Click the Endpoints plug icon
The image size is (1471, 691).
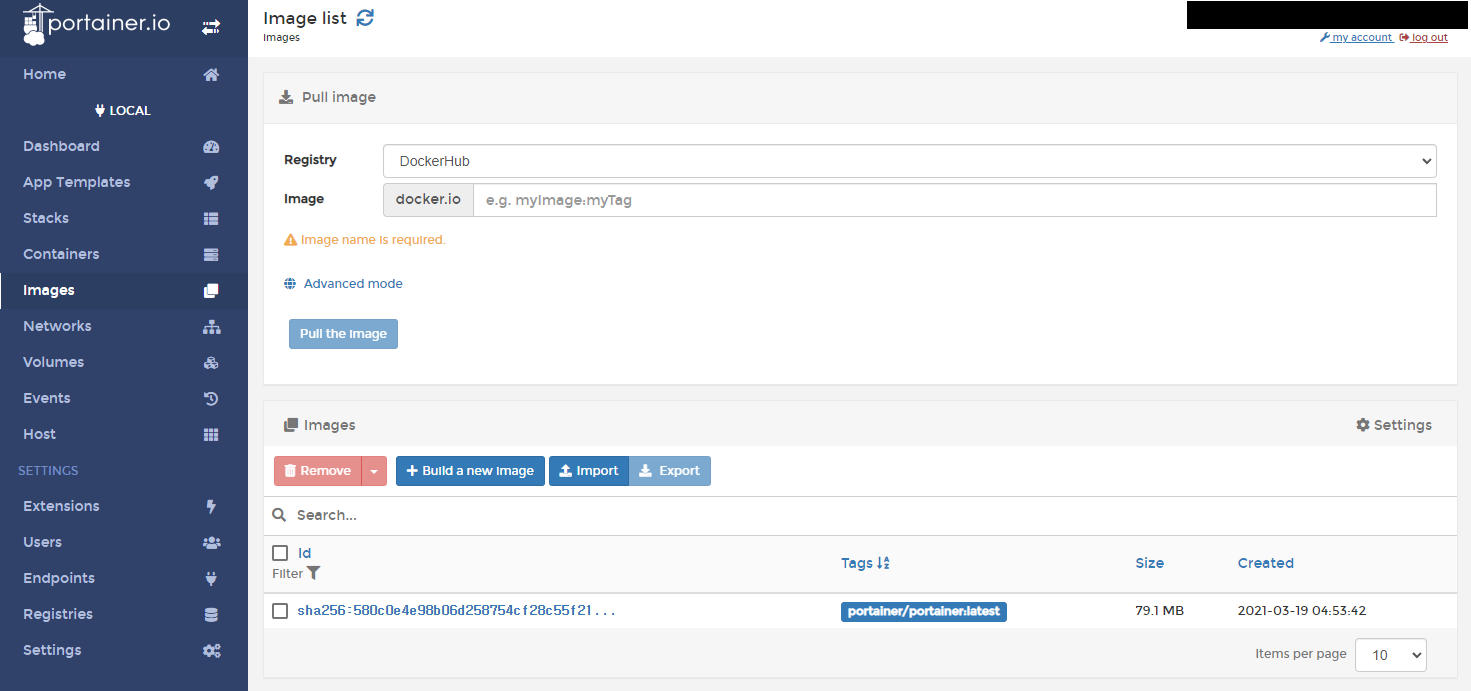click(211, 578)
